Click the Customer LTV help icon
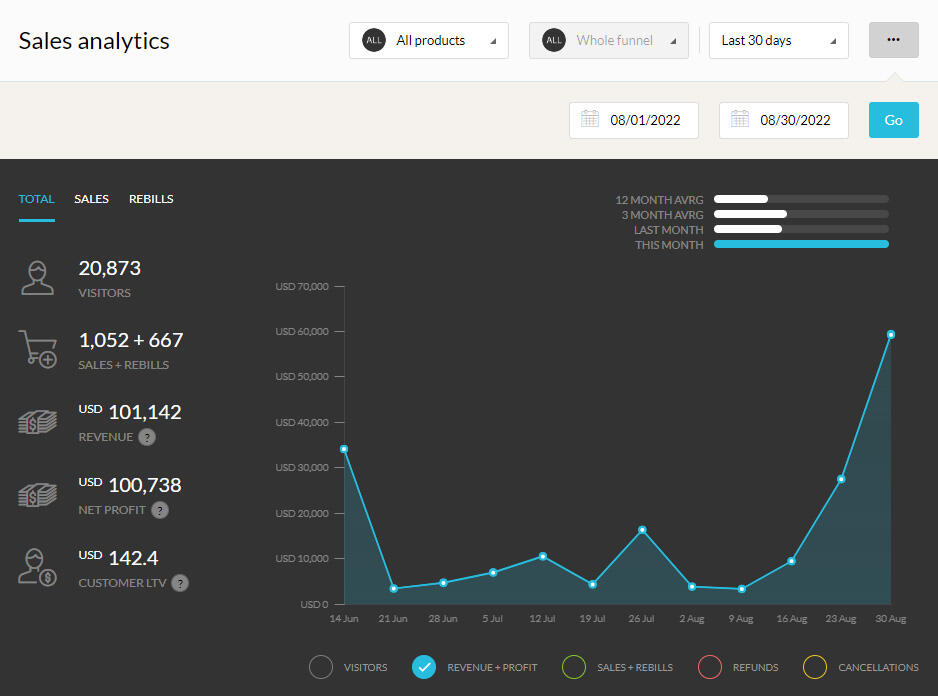Viewport: 938px width, 696px height. [180, 583]
